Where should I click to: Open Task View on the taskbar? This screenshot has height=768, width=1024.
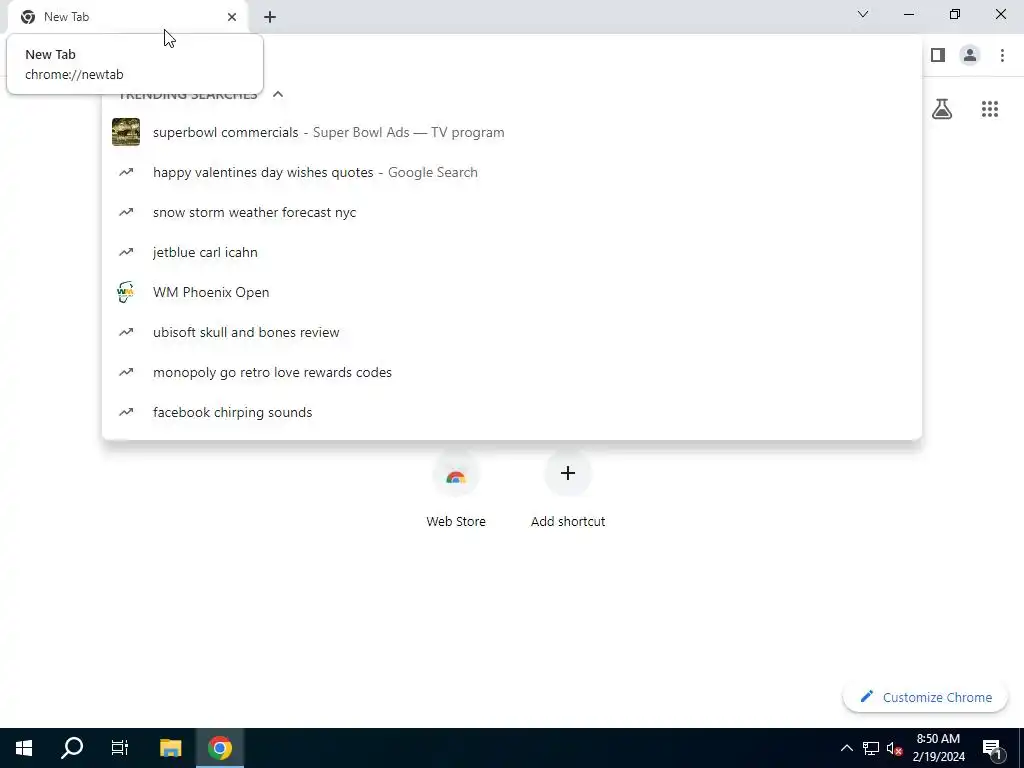[120, 748]
